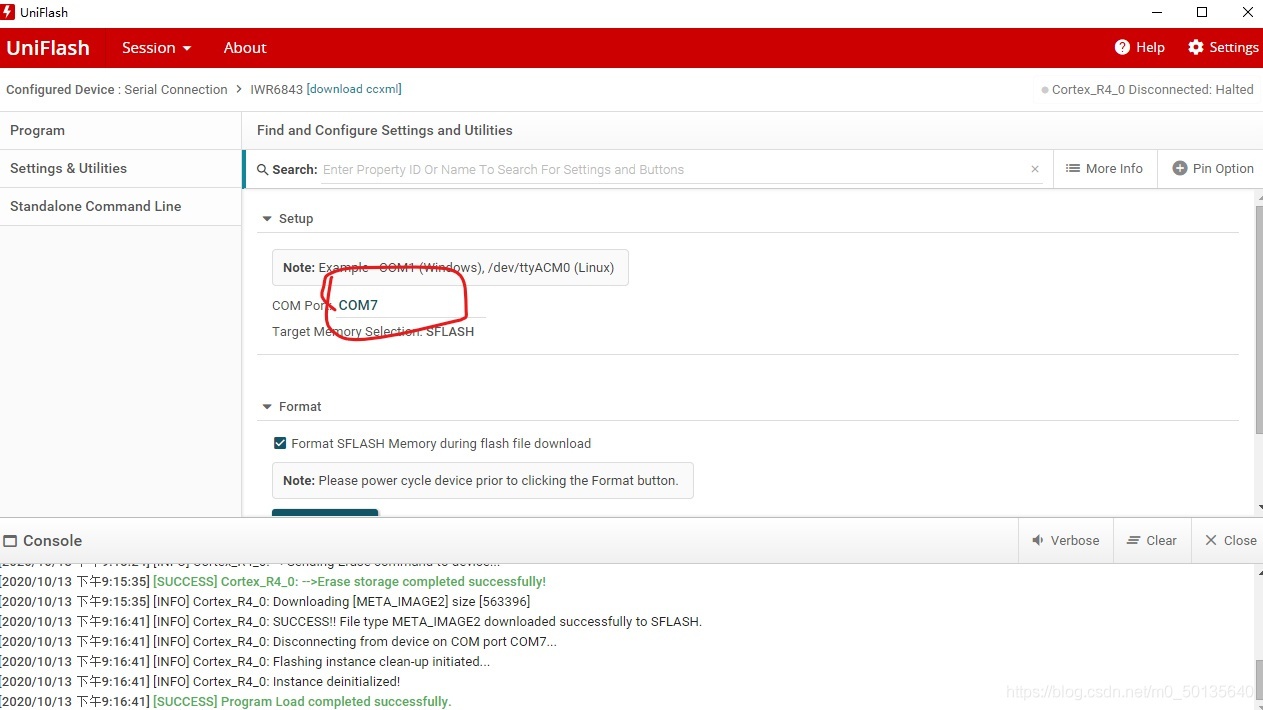This screenshot has width=1263, height=710.
Task: Click the Help question mark icon
Action: coord(1122,47)
